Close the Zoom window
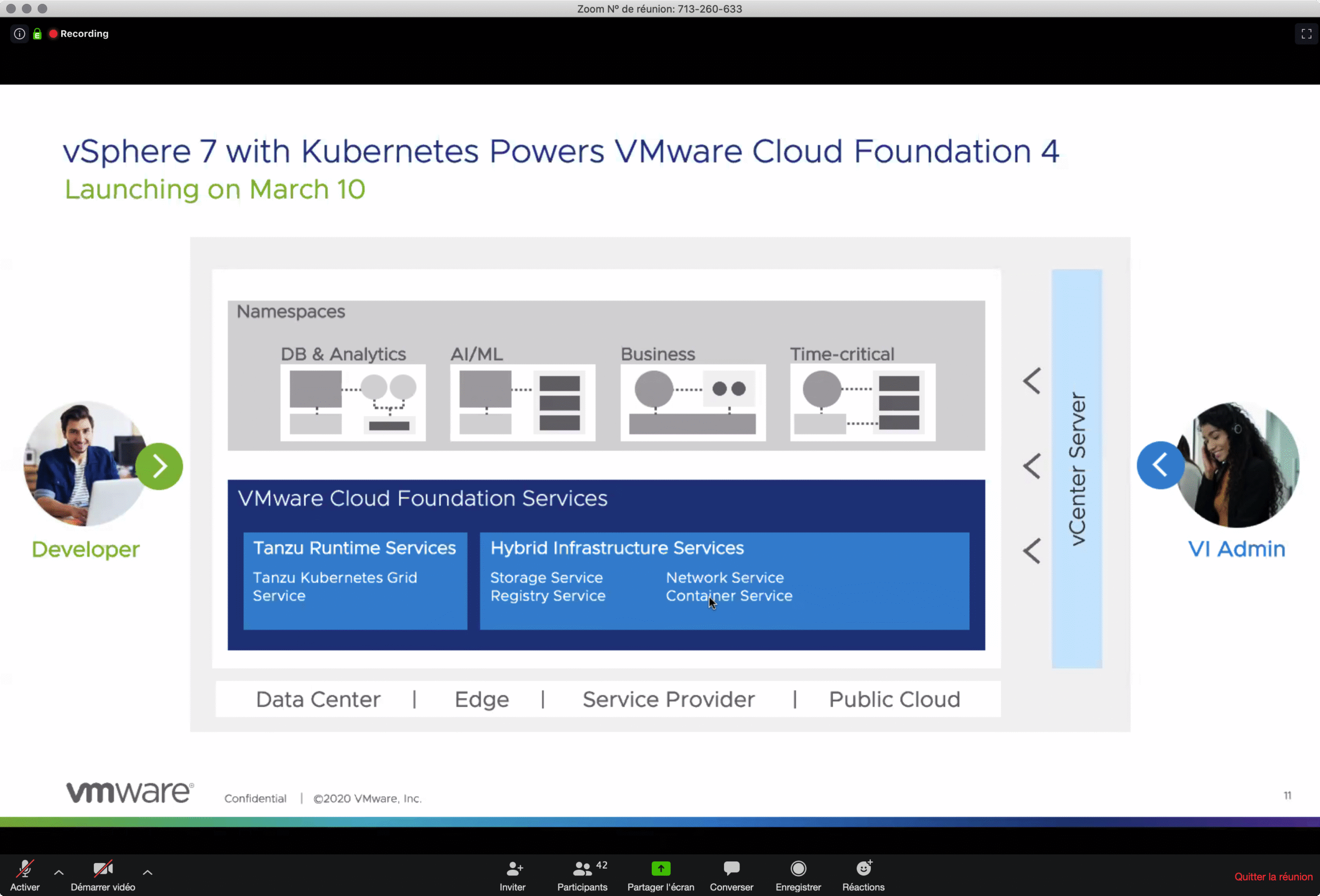 11,9
